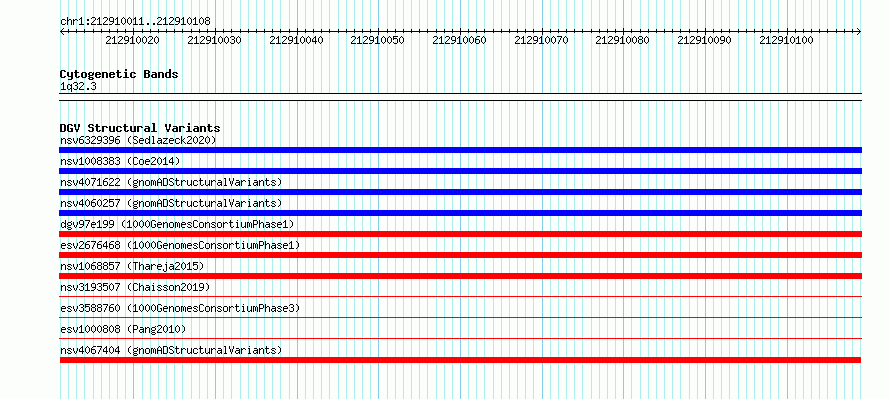Click ruler position 212910100
This screenshot has height=399, width=890.
[786, 40]
